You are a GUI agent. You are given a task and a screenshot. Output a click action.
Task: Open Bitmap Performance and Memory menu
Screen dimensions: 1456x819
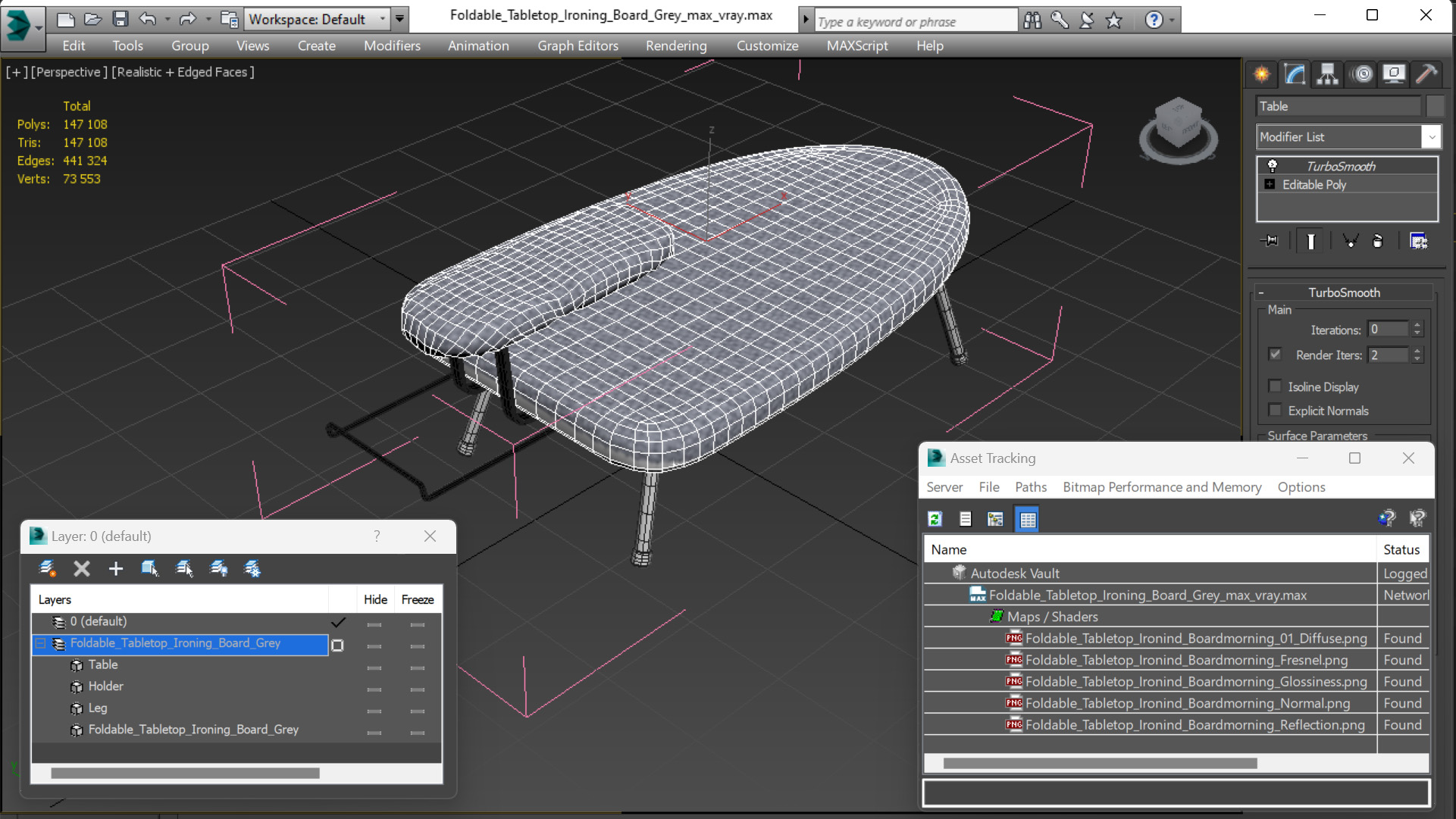pos(1162,487)
